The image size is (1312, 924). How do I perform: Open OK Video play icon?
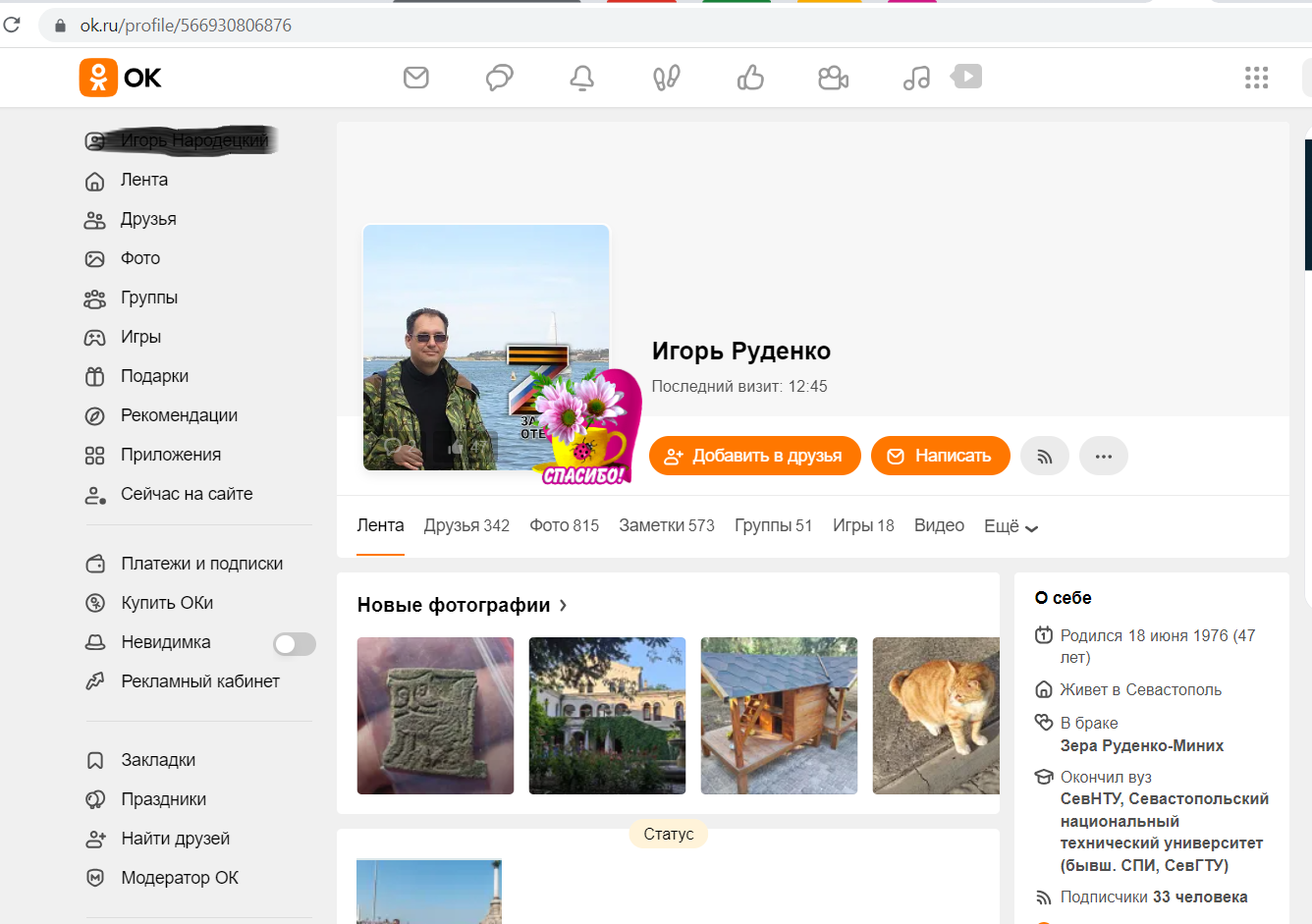[x=965, y=76]
